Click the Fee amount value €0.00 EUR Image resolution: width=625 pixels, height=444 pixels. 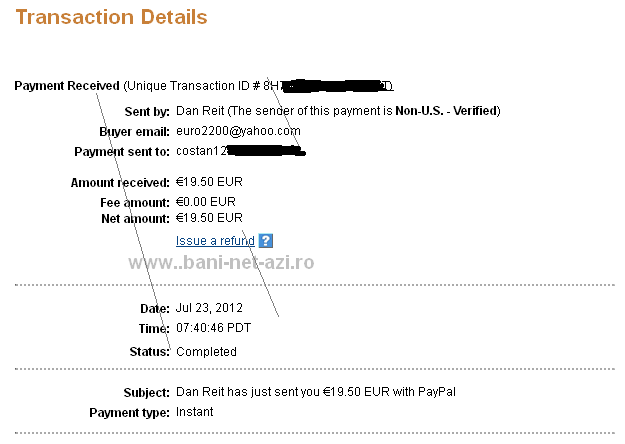coord(206,201)
